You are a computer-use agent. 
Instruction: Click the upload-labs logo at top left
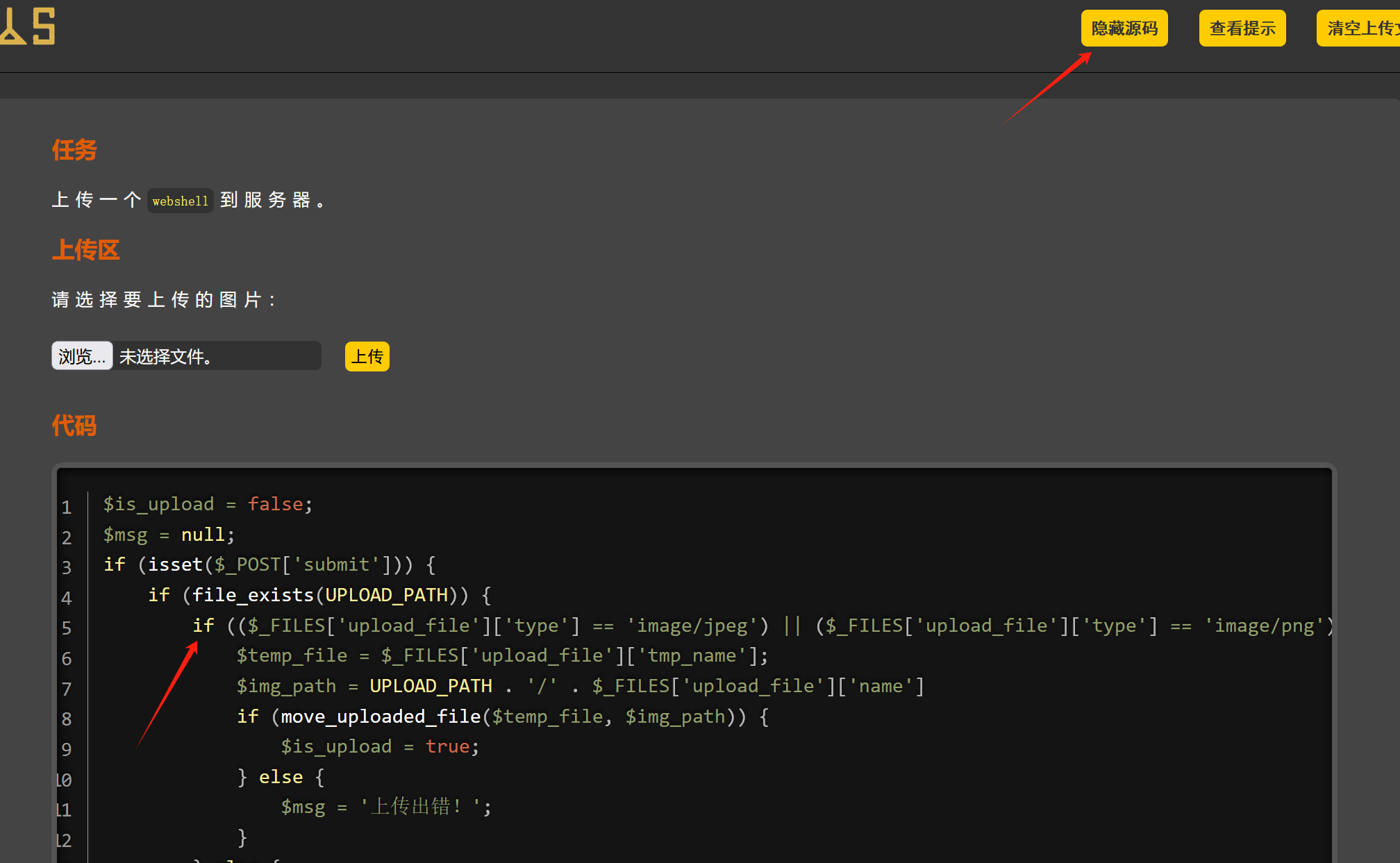pyautogui.click(x=28, y=26)
